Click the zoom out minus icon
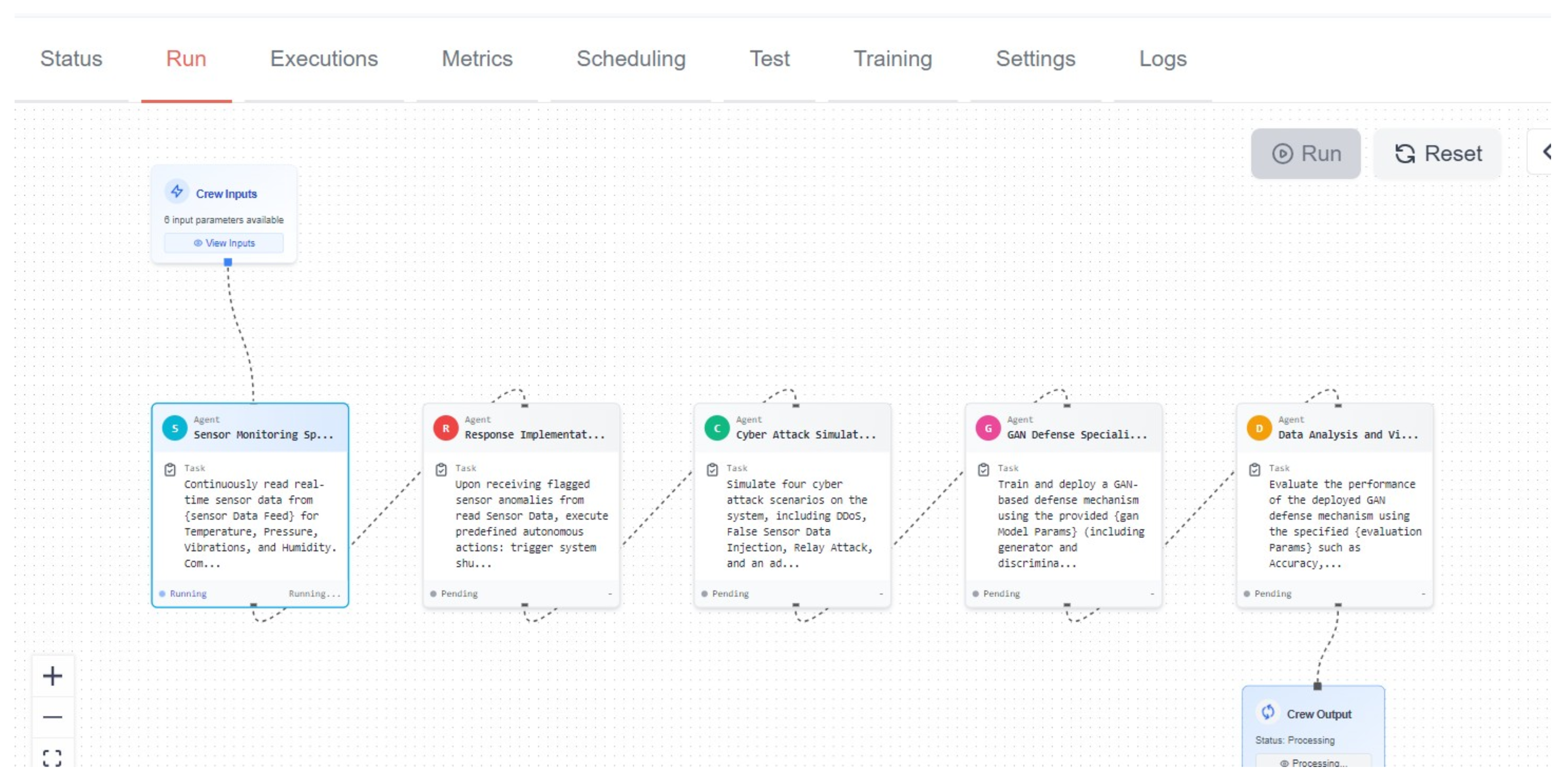1566x784 pixels. tap(52, 717)
